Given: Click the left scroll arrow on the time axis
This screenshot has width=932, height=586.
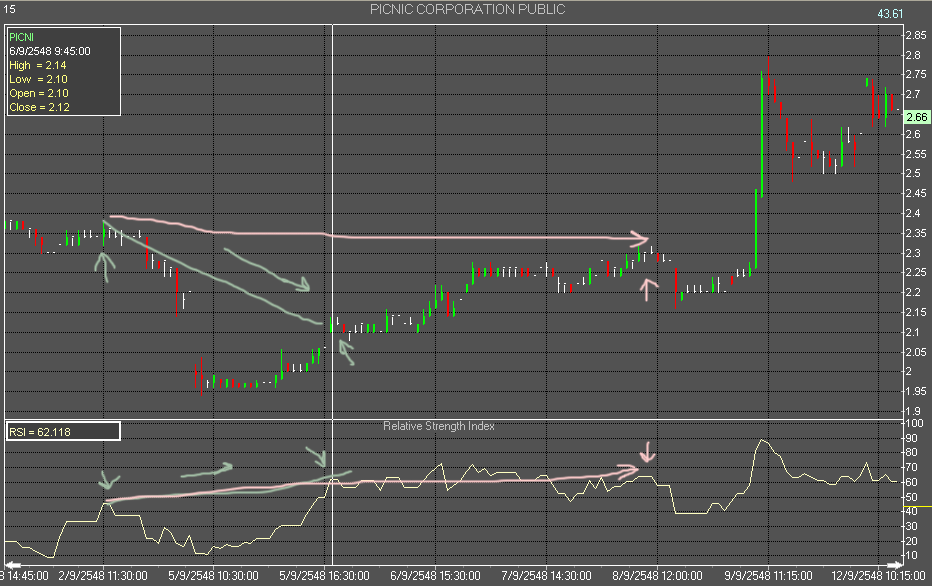Looking at the screenshot, I should [13, 564].
